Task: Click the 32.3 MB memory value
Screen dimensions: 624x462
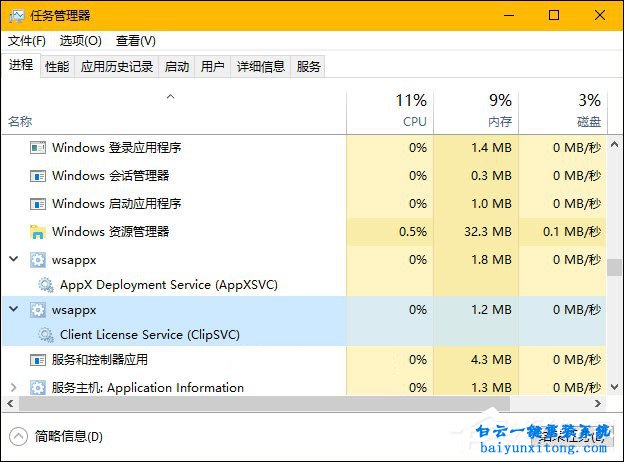Action: pyautogui.click(x=488, y=232)
